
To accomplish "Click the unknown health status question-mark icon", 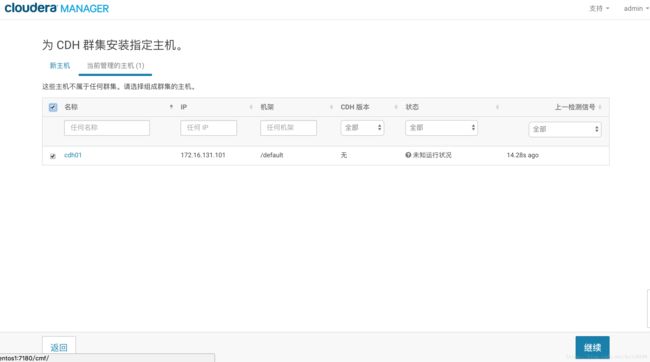I will (408, 155).
